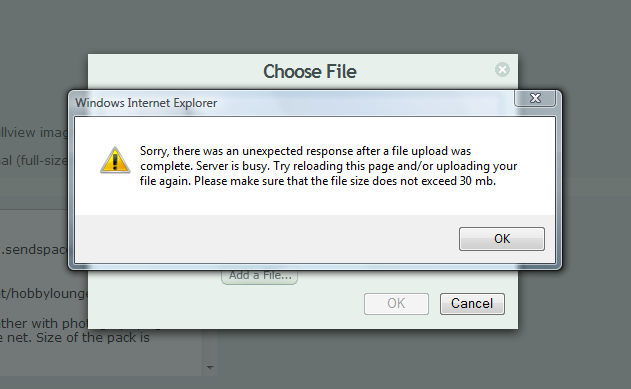This screenshot has height=389, width=631.
Task: Click the "al (full-size" background text
Action: point(34,161)
